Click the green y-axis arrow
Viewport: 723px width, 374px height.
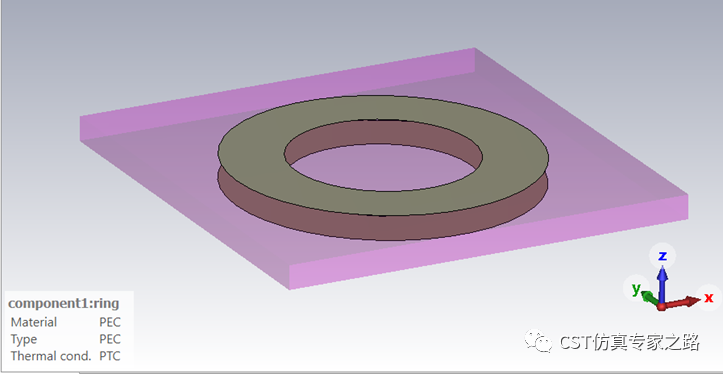tap(651, 299)
